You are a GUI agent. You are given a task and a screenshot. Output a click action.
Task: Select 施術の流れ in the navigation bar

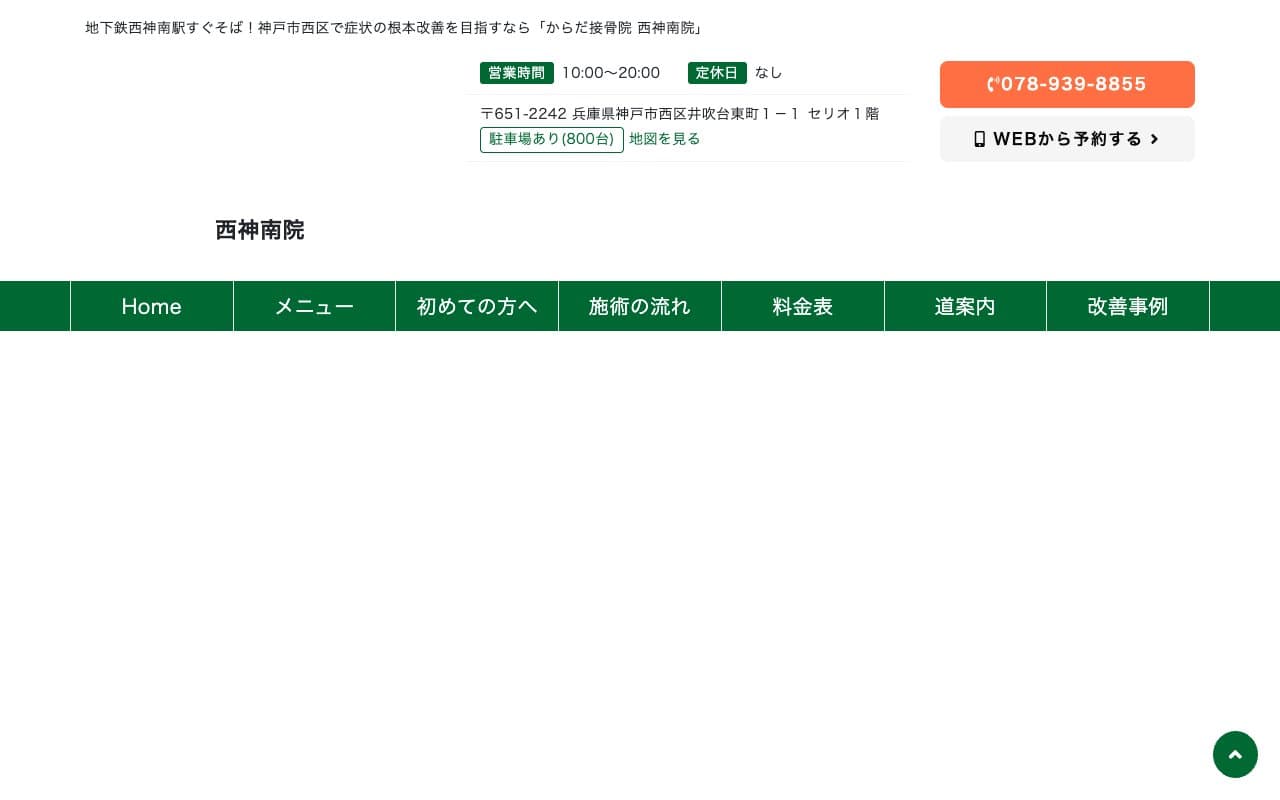click(x=639, y=306)
